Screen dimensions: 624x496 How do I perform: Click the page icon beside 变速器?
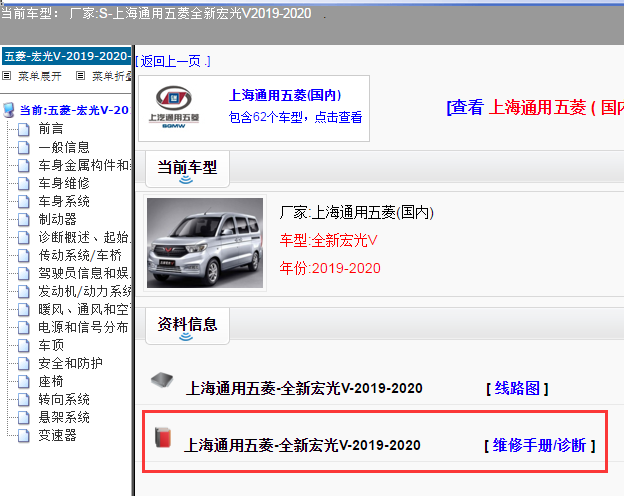(x=23, y=436)
